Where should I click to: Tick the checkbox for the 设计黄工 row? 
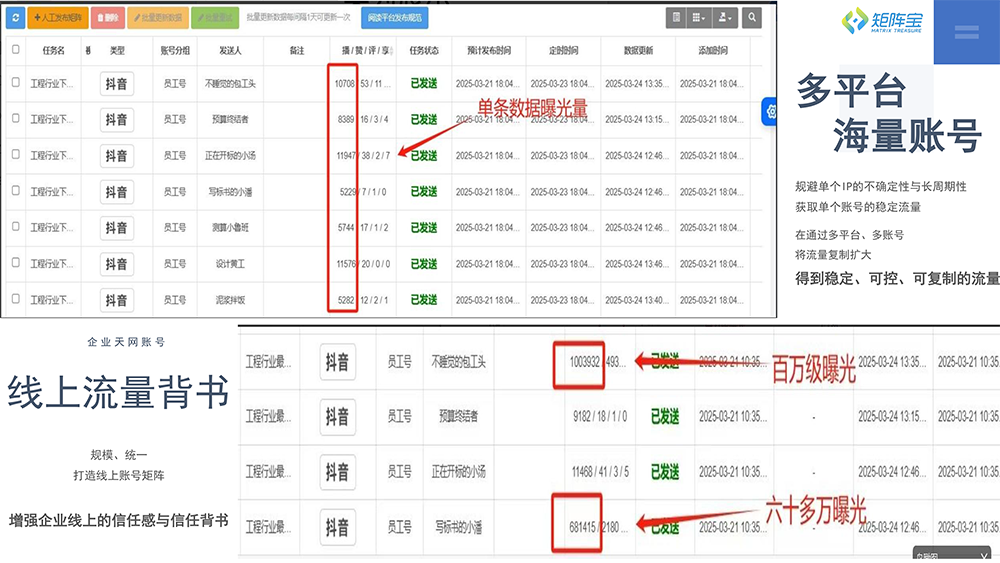(16, 263)
